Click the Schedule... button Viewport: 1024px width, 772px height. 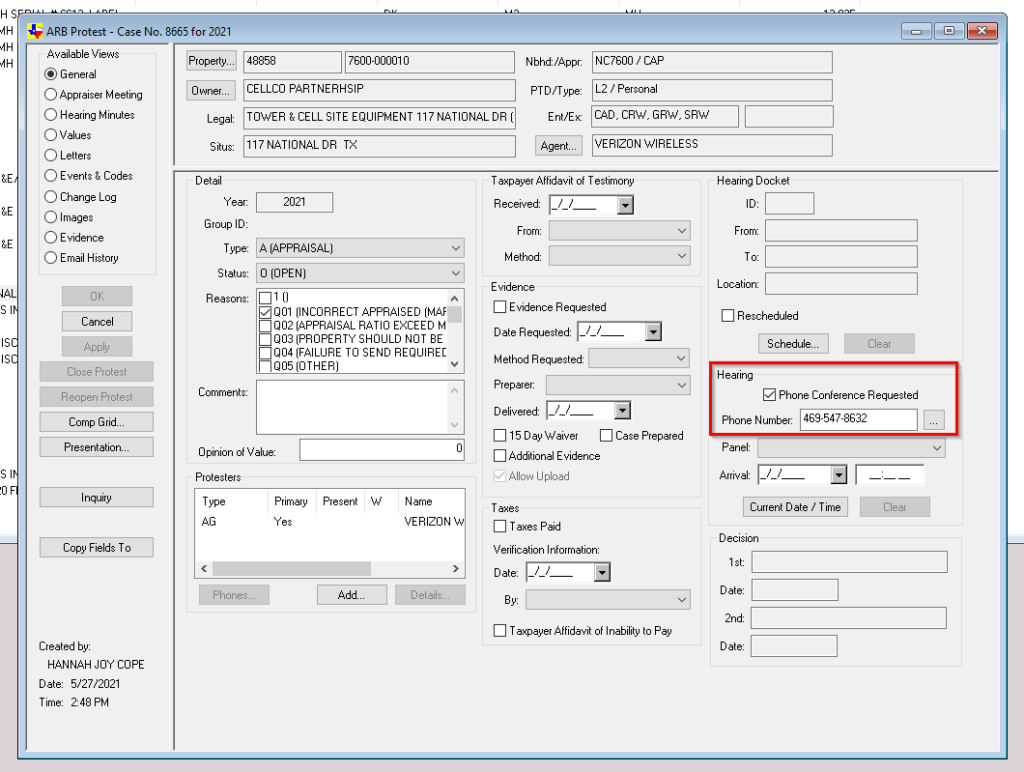(792, 344)
